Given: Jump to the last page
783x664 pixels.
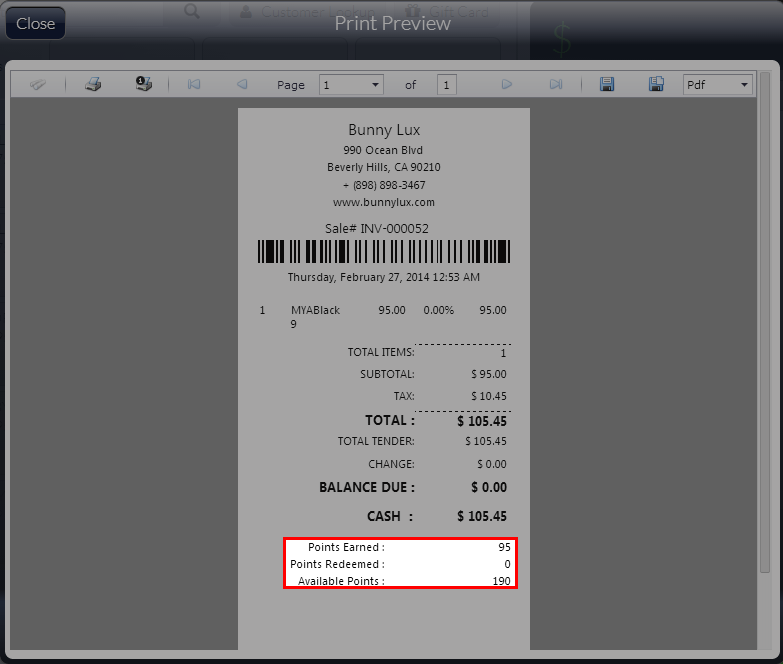Looking at the screenshot, I should point(556,85).
